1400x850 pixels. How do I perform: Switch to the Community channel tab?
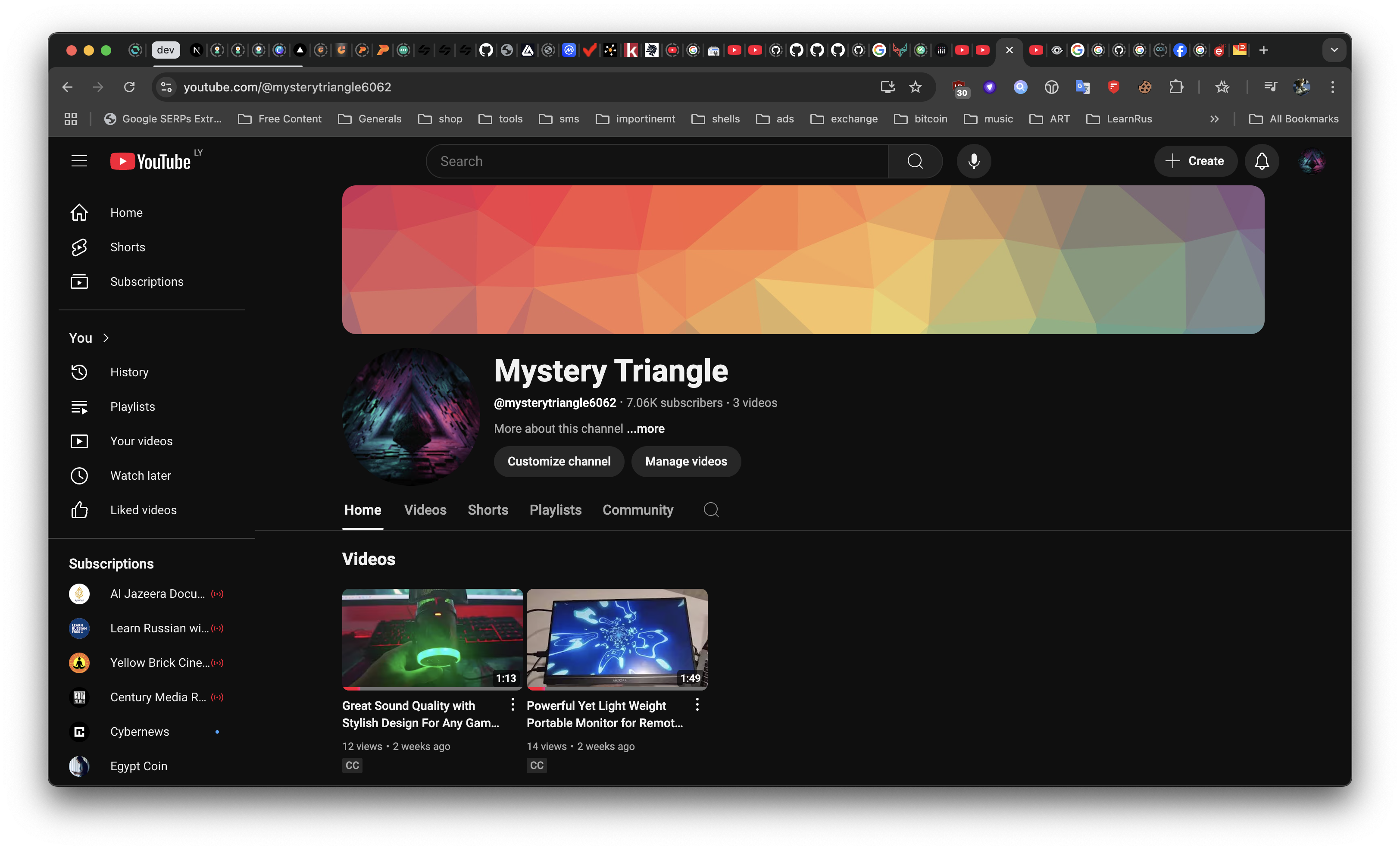(637, 509)
